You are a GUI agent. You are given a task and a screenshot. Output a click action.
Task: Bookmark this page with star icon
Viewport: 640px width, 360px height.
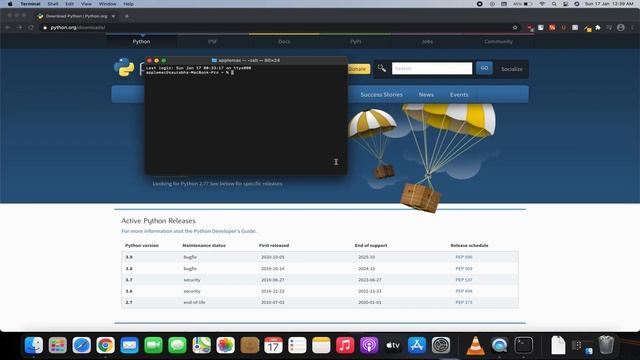515,27
